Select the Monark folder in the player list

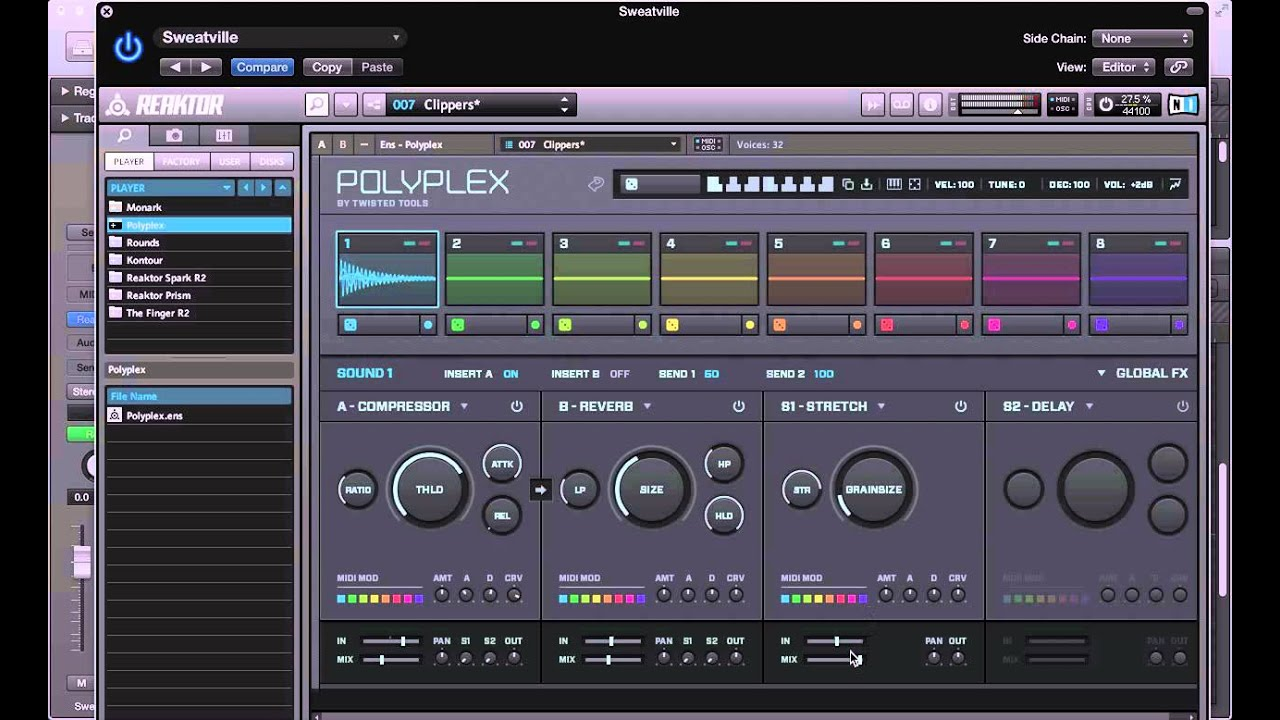144,207
